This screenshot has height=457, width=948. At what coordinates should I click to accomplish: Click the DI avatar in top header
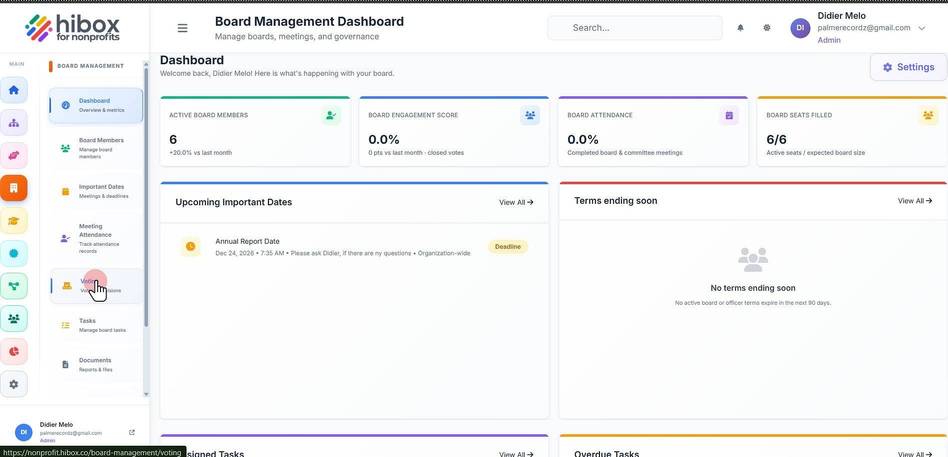click(x=800, y=28)
